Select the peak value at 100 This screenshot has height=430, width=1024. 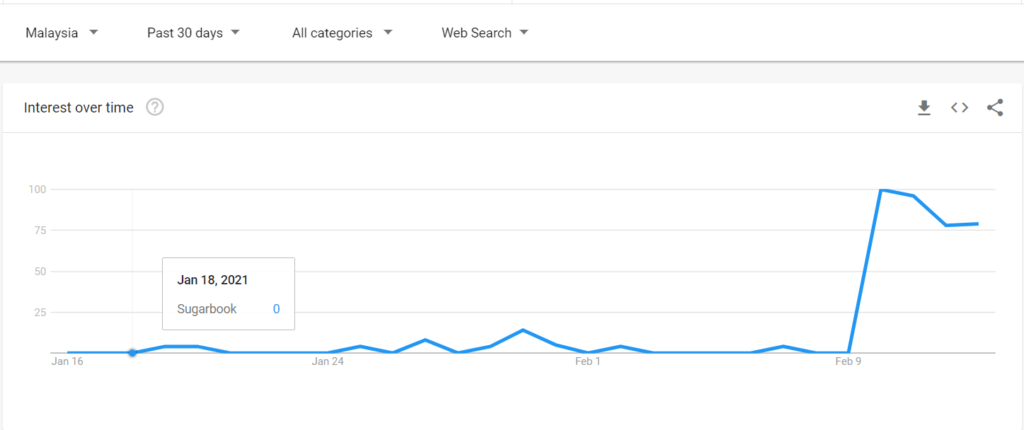882,190
